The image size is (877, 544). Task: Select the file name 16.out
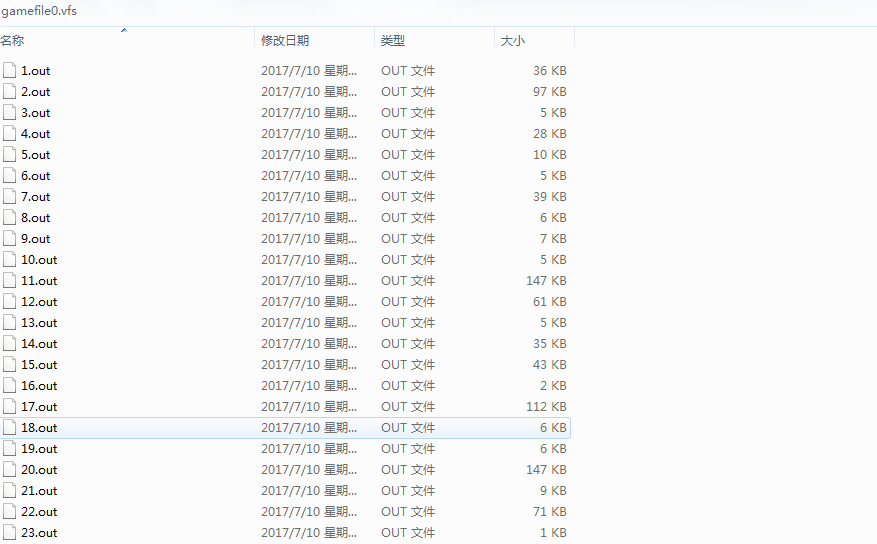click(39, 386)
